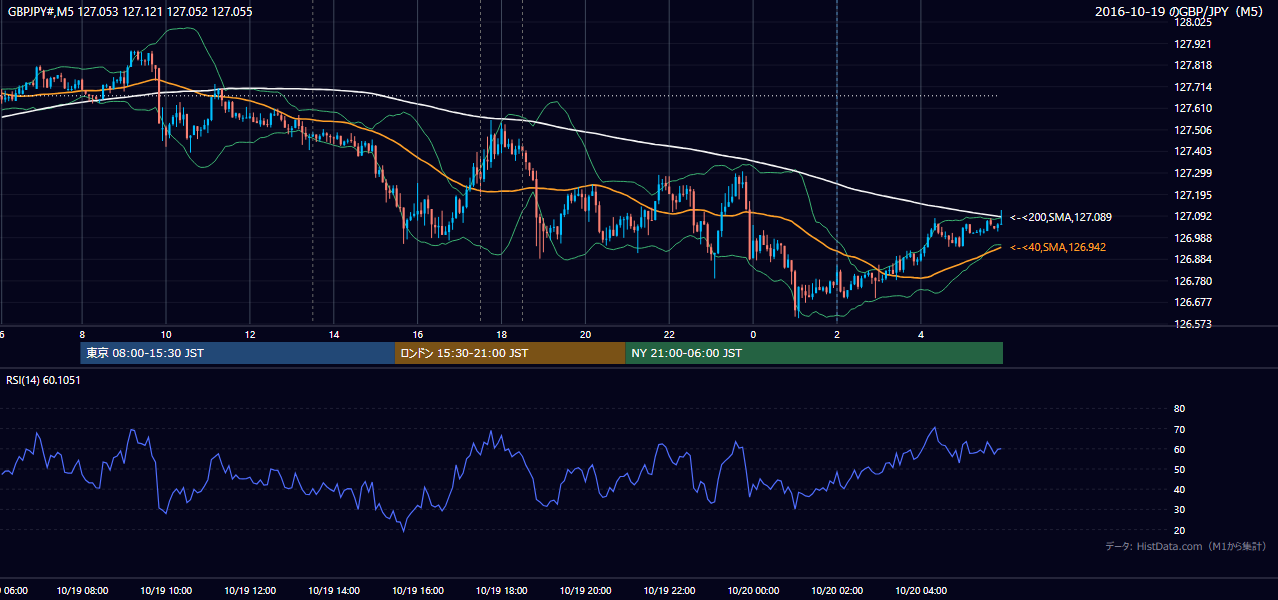Click the 10/20 02:00 time axis label
This screenshot has height=600, width=1278.
837,591
